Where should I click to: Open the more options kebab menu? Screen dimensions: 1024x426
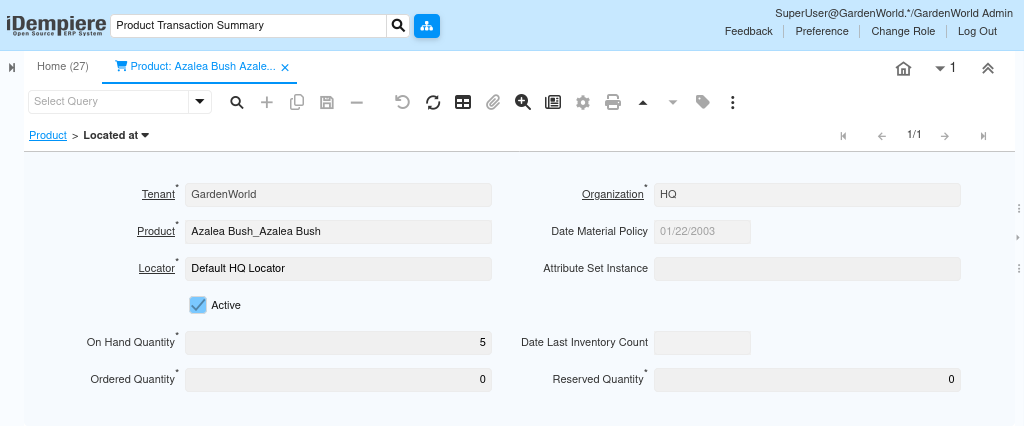pos(733,102)
